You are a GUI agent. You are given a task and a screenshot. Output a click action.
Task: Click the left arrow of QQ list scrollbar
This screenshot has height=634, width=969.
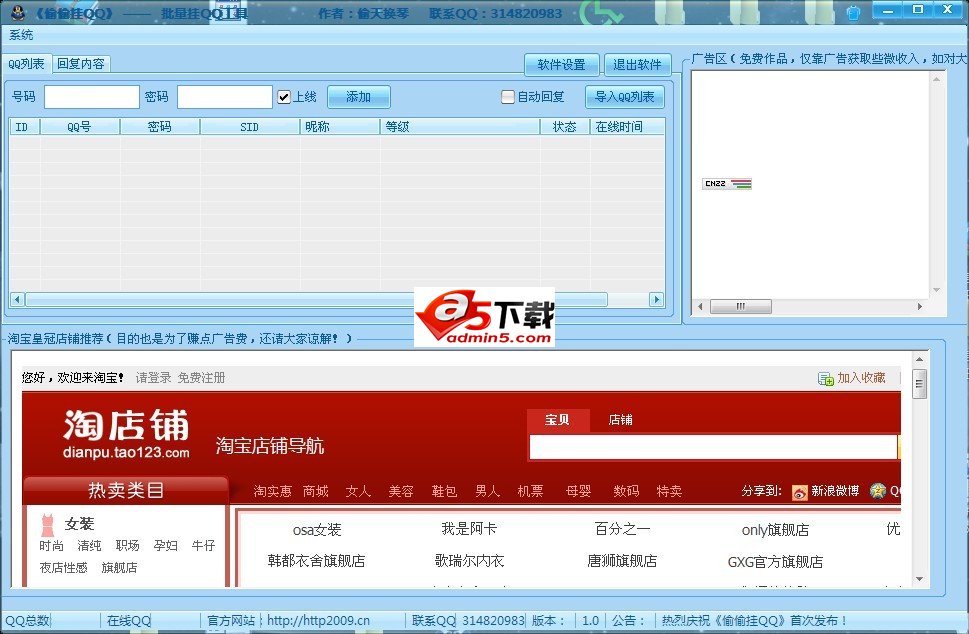click(x=17, y=300)
